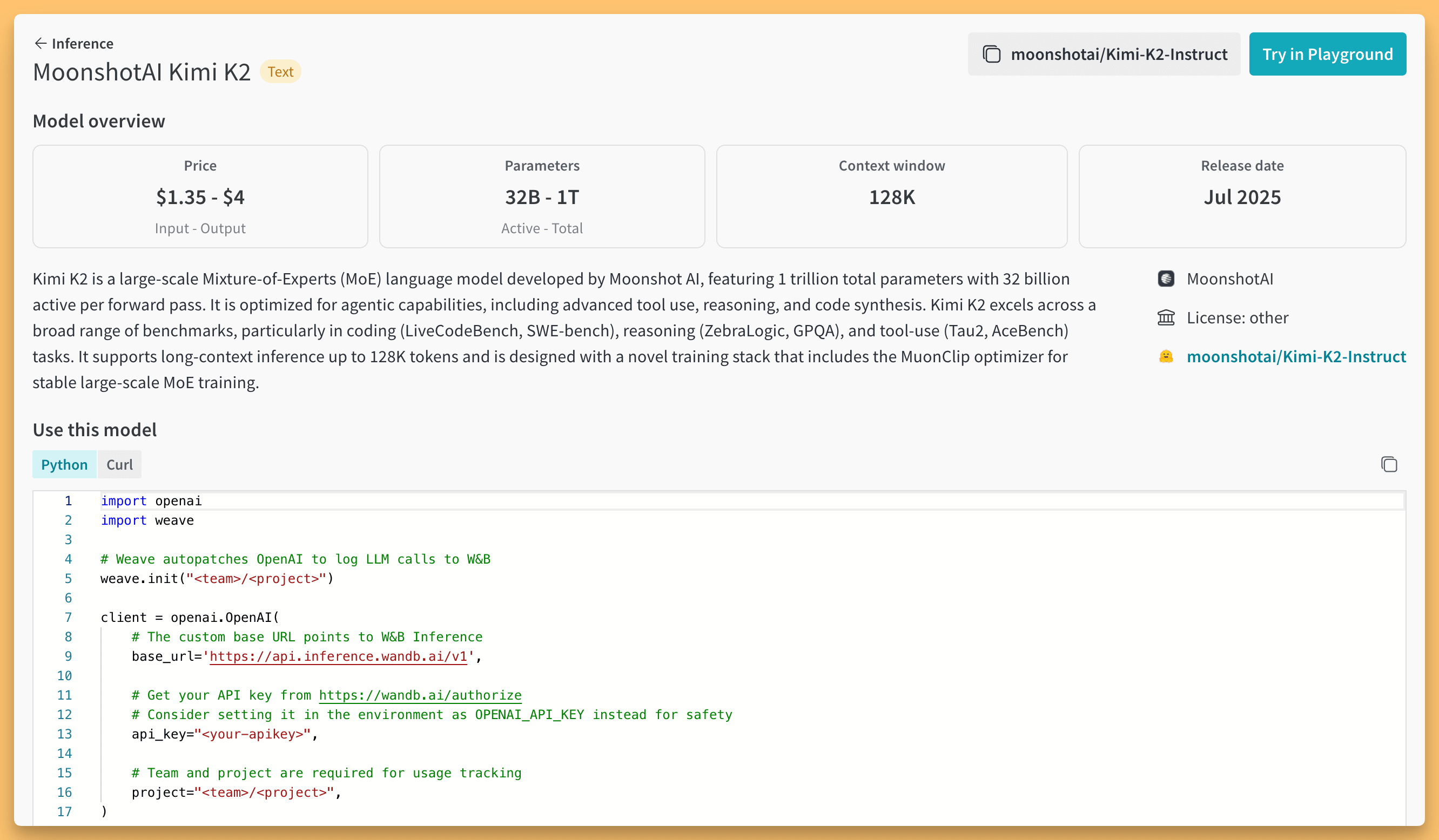This screenshot has height=840, width=1439.
Task: Click the Text badge beside the model name
Action: tap(280, 72)
